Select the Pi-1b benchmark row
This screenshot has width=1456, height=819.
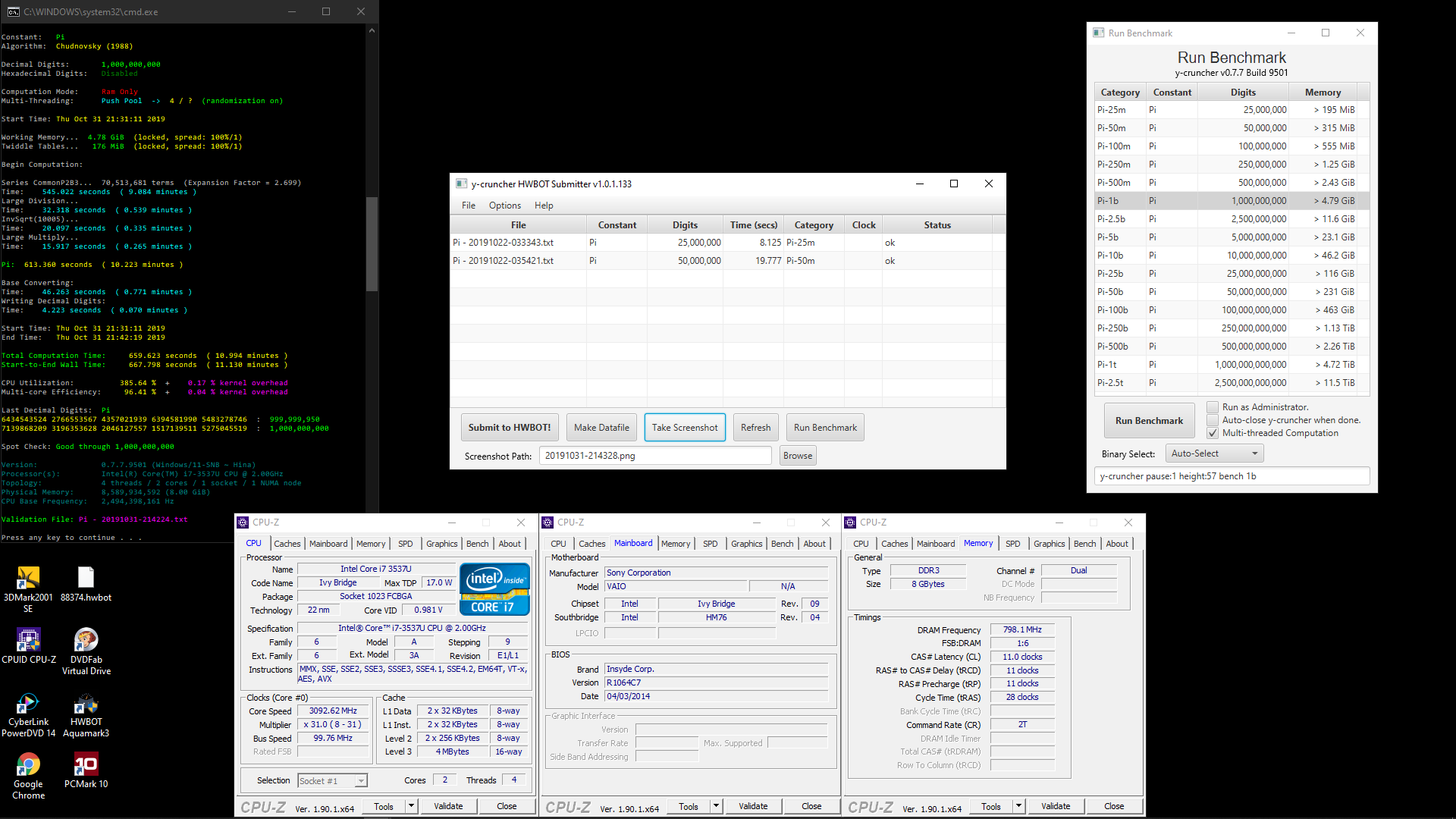coord(1232,201)
